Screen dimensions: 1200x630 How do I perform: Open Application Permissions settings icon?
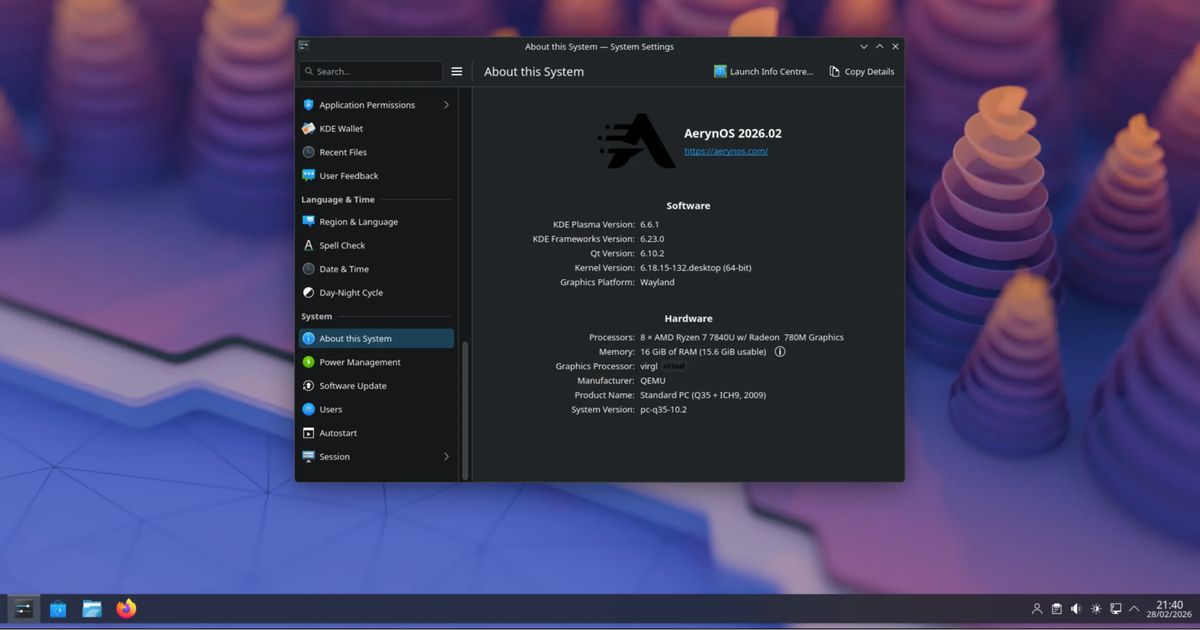(x=309, y=105)
